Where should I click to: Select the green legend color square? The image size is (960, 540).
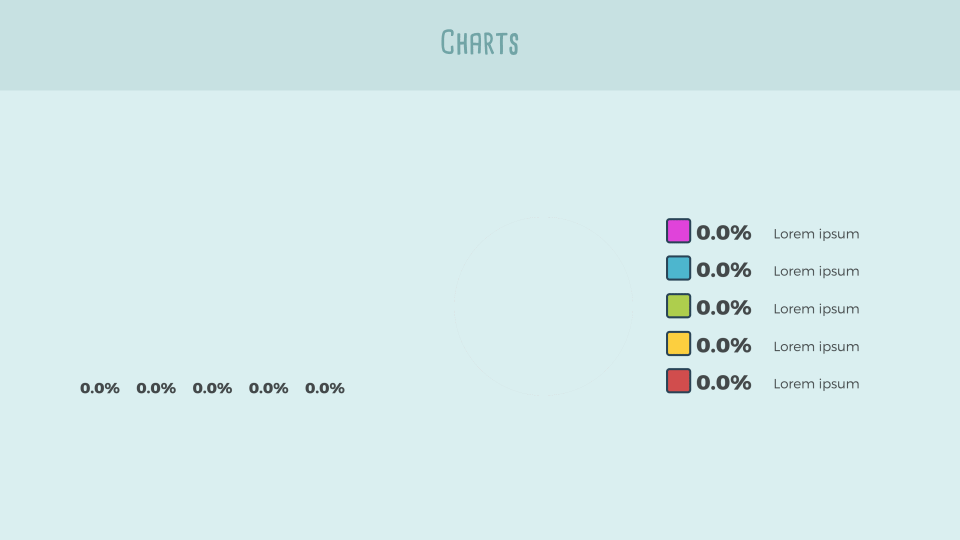coord(678,306)
